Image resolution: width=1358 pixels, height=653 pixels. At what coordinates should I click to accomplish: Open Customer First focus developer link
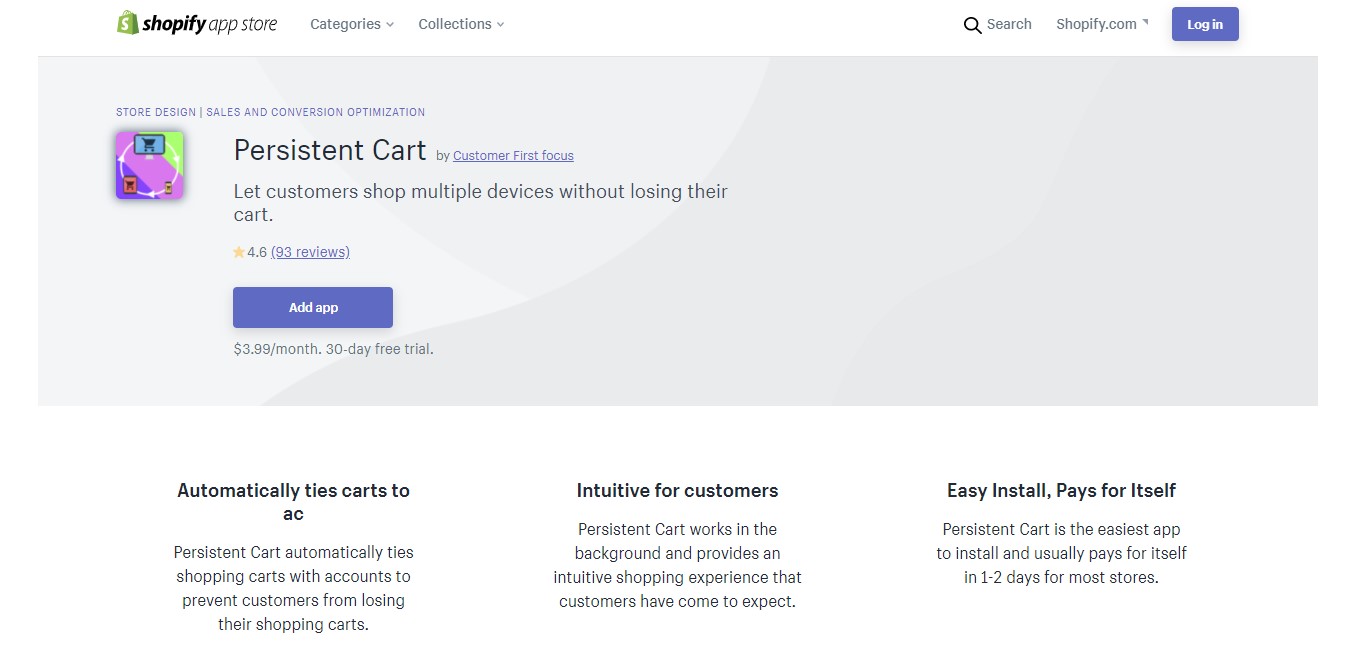coord(513,155)
